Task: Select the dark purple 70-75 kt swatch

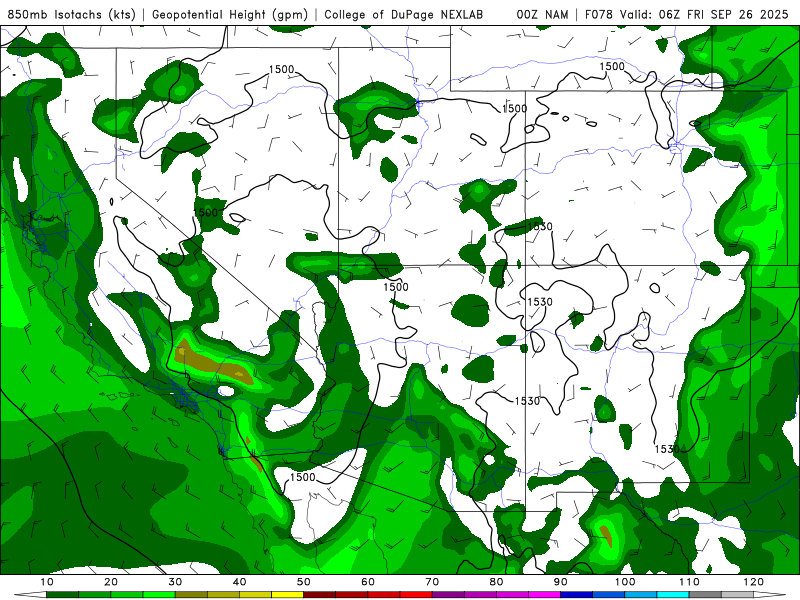Action: [x=448, y=595]
